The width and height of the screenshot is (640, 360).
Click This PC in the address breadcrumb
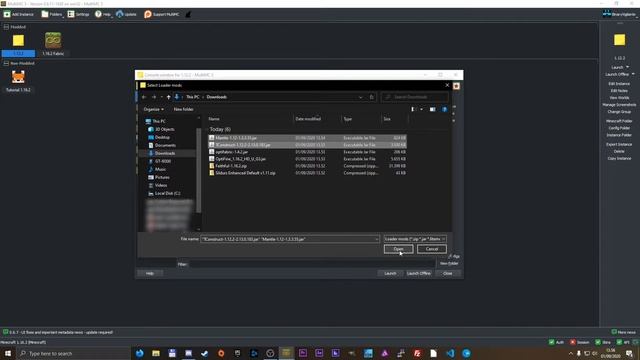193,97
